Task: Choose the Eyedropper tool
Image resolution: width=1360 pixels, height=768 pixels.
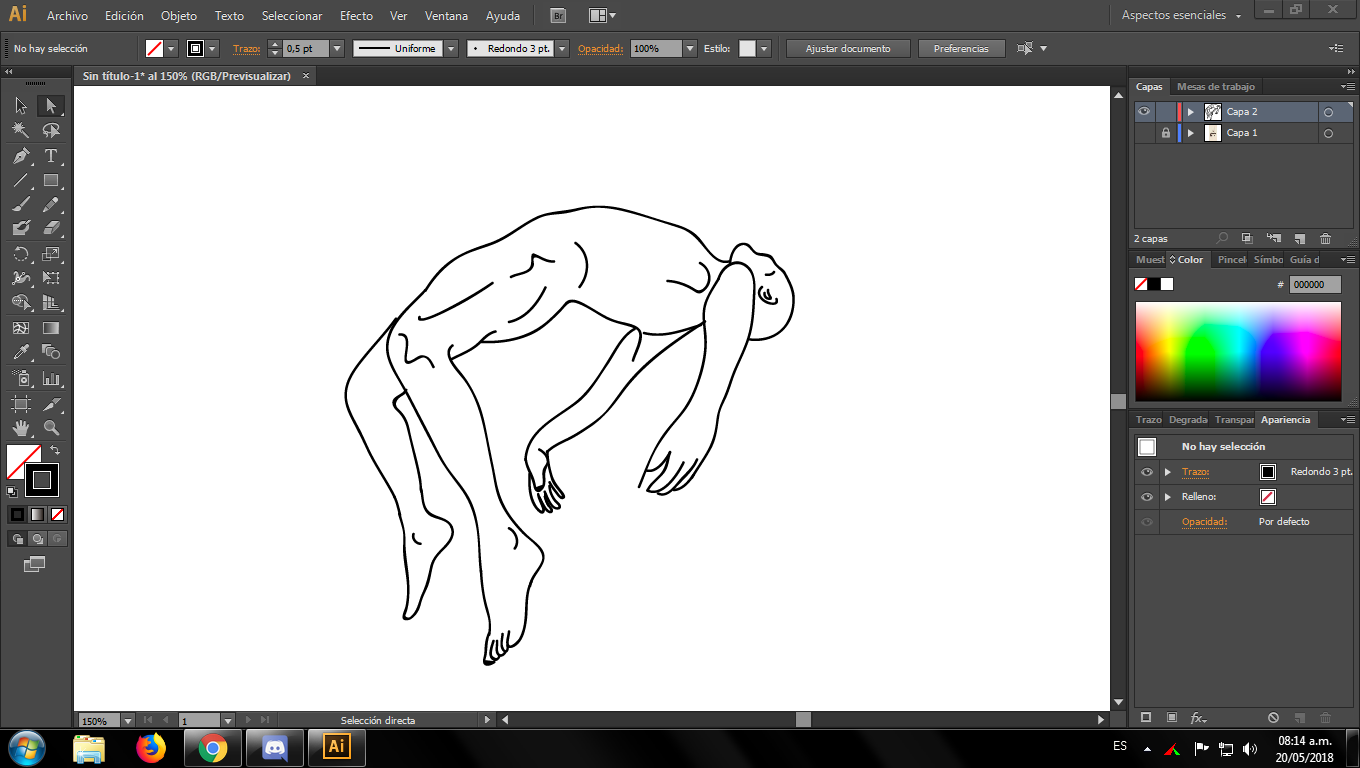Action: tap(21, 352)
